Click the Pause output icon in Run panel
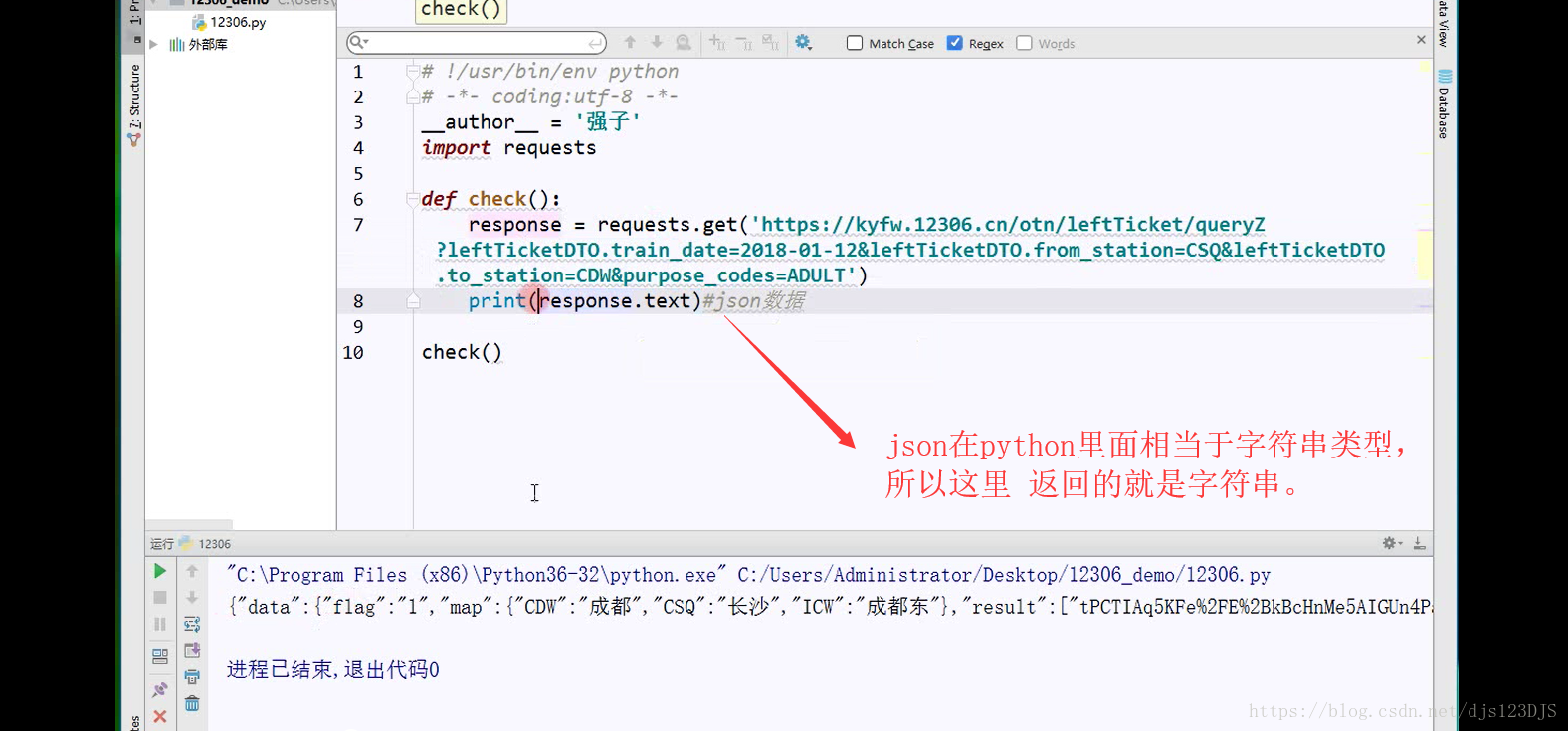The height and width of the screenshot is (731, 1568). coord(159,624)
